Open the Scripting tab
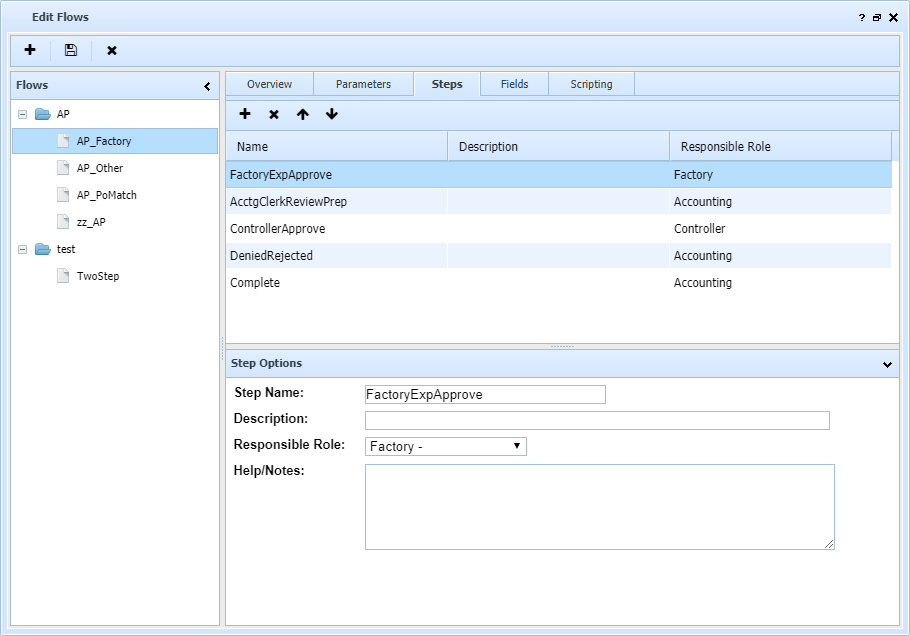Viewport: 910px width, 636px height. 591,84
